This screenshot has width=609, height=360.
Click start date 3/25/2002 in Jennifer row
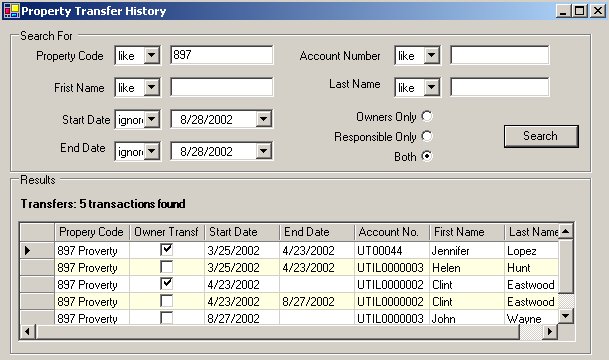pos(242,250)
